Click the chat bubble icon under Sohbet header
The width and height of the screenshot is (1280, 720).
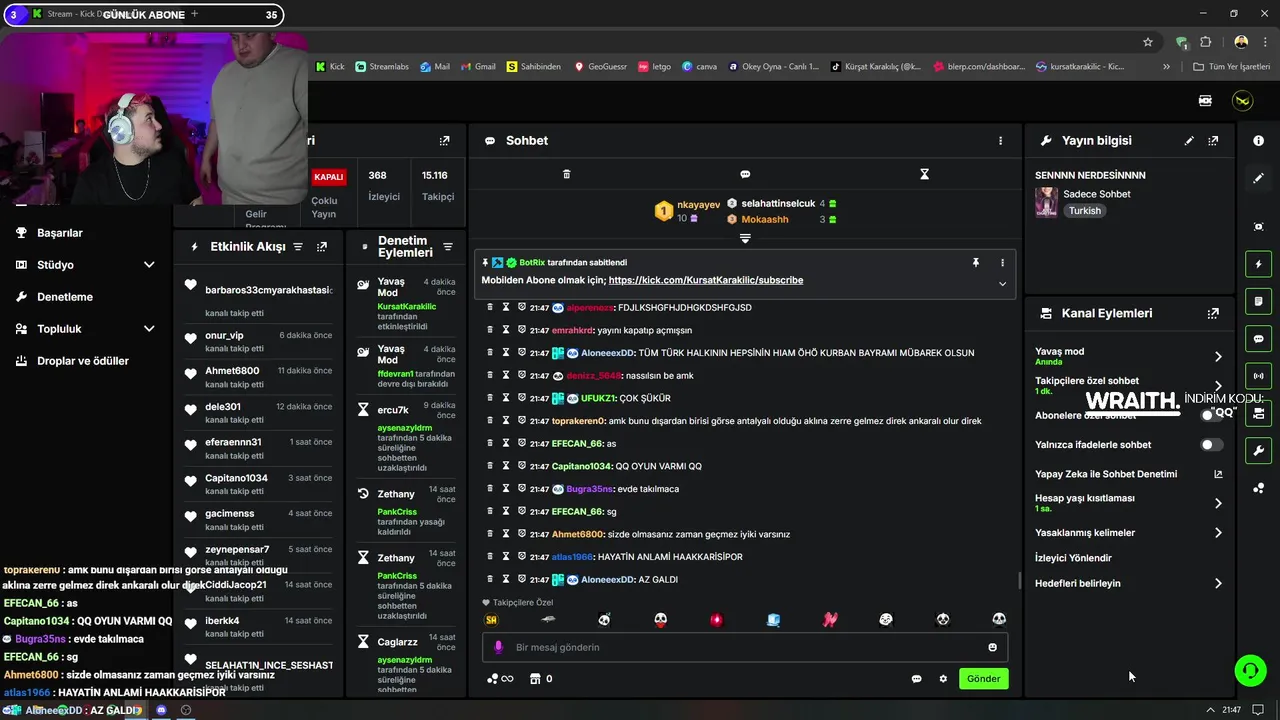click(745, 174)
